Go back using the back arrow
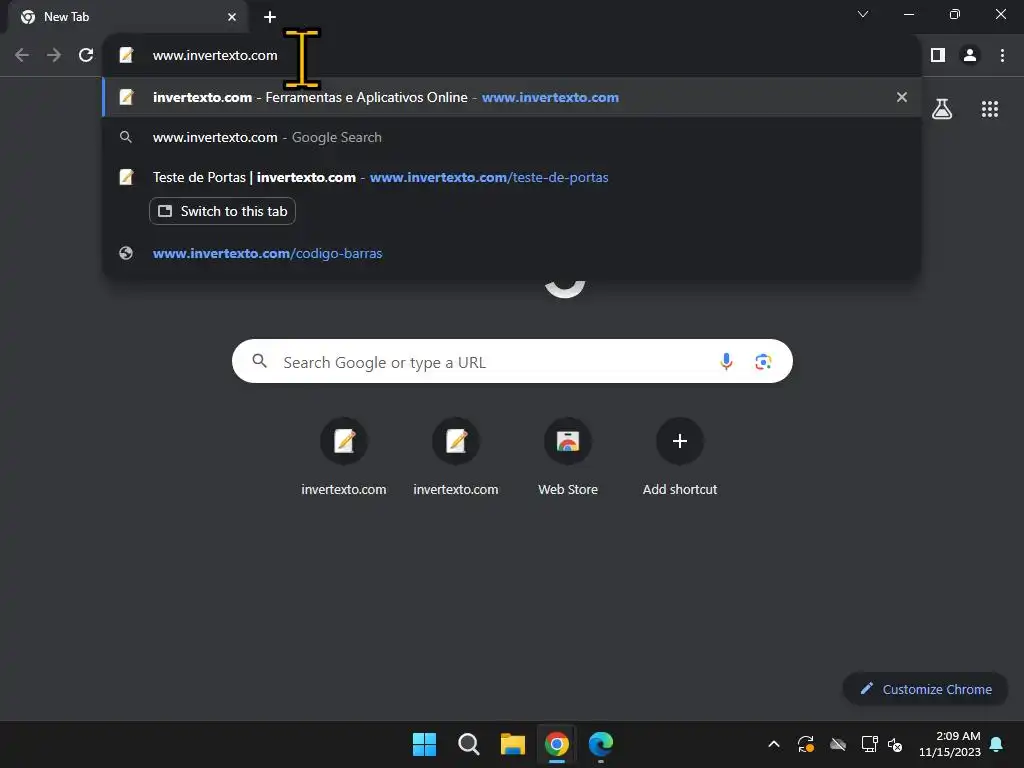The image size is (1024, 768). 22,56
